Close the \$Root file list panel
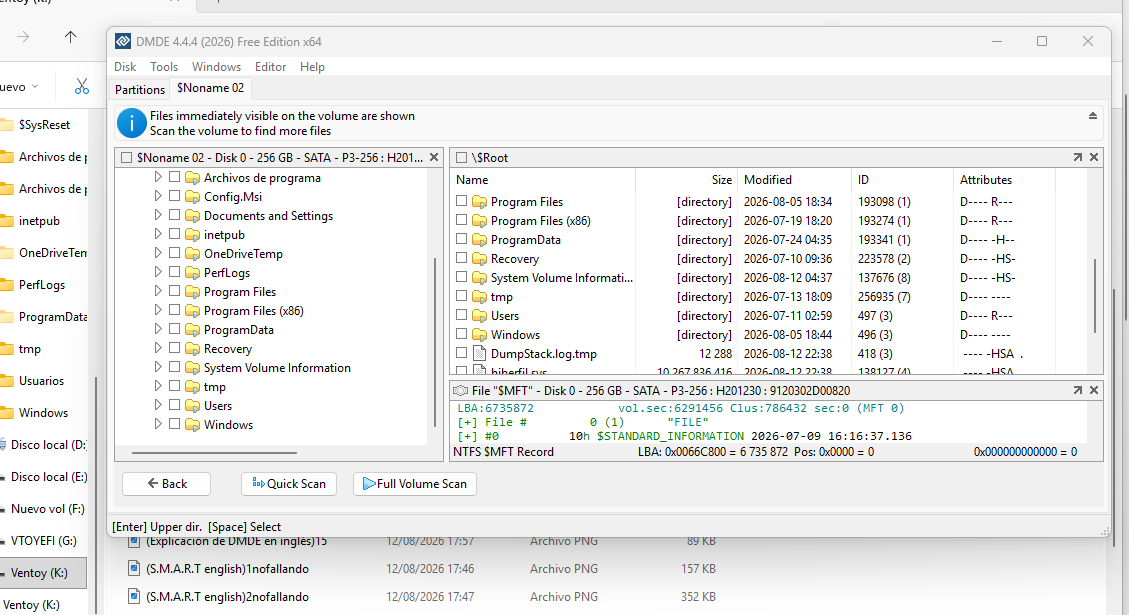The height and width of the screenshot is (615, 1129). pos(1094,157)
